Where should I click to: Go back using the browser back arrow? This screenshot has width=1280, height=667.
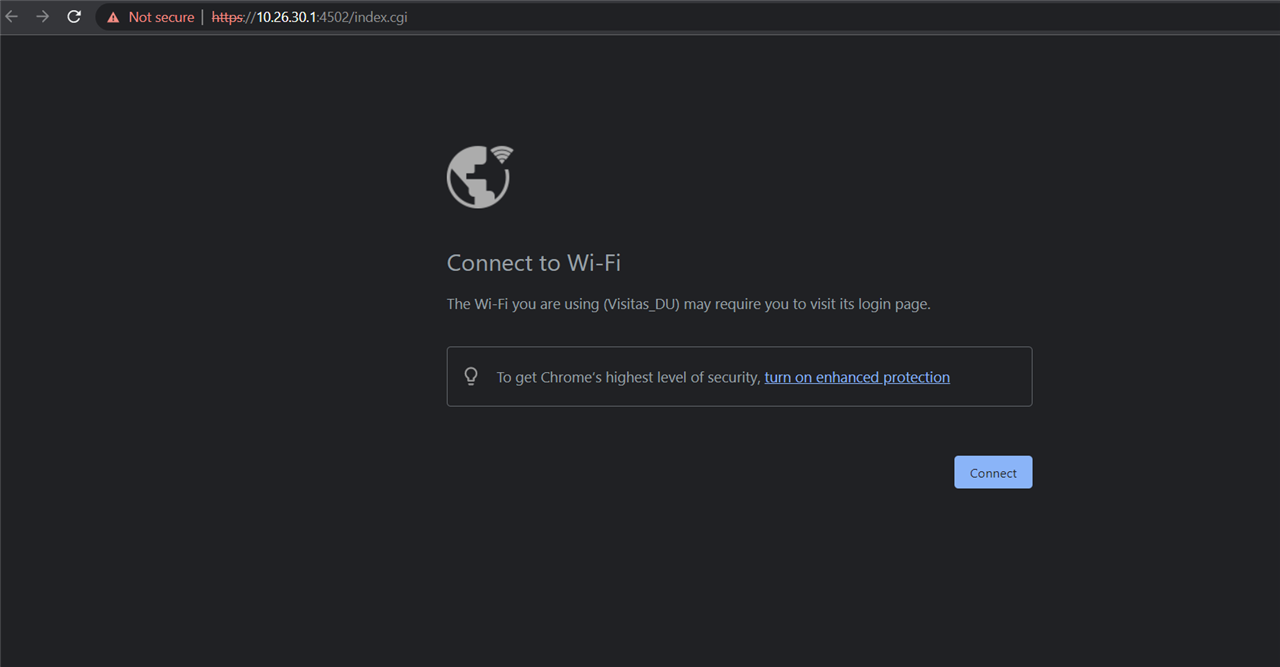(12, 17)
